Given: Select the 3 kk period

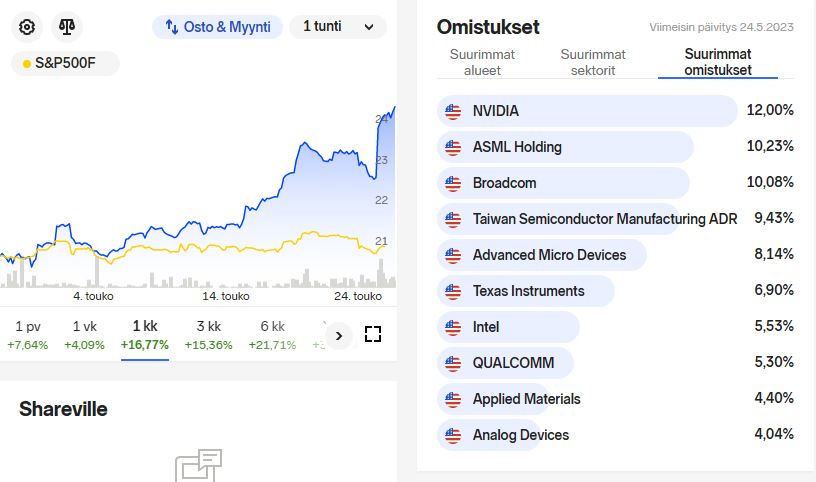Looking at the screenshot, I should [x=209, y=334].
